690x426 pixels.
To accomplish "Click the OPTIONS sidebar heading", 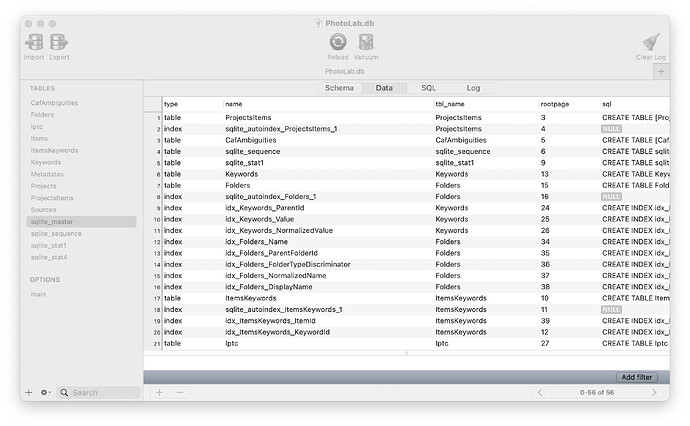I will (x=44, y=280).
